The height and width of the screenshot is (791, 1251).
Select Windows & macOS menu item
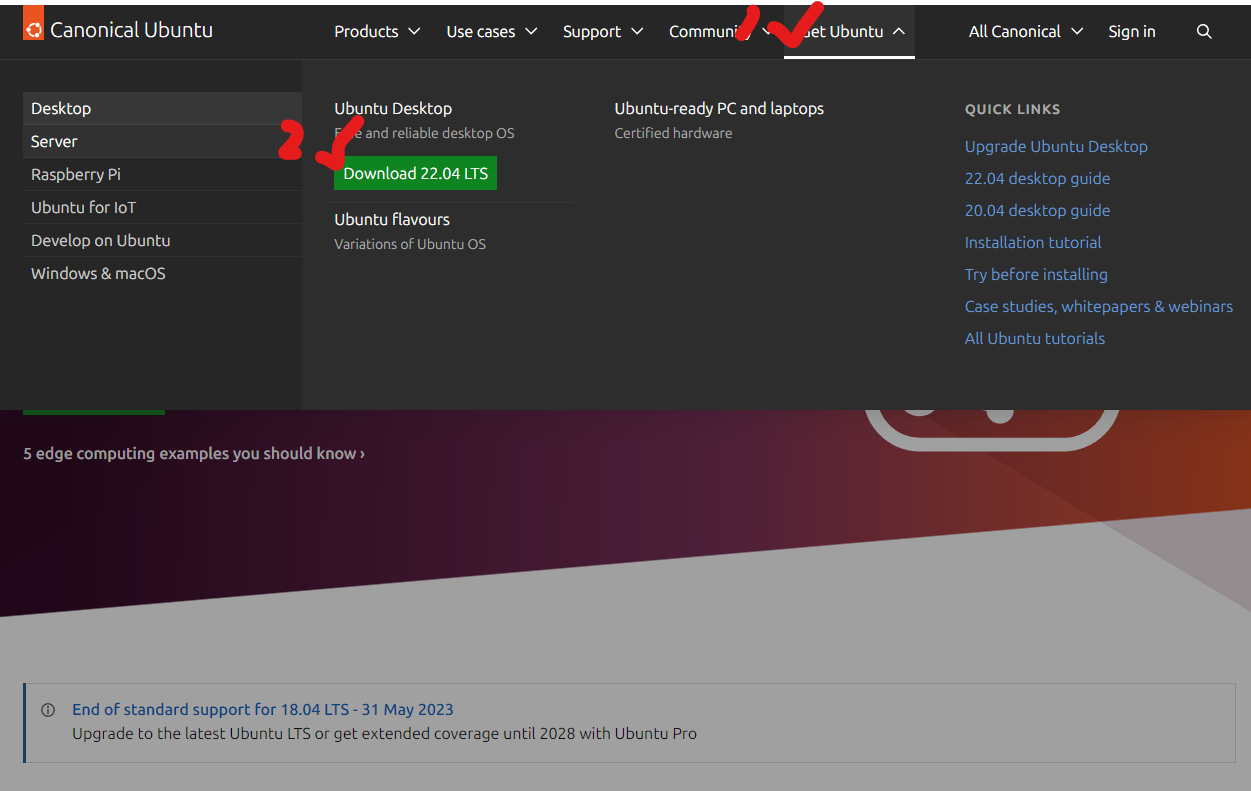(162, 273)
